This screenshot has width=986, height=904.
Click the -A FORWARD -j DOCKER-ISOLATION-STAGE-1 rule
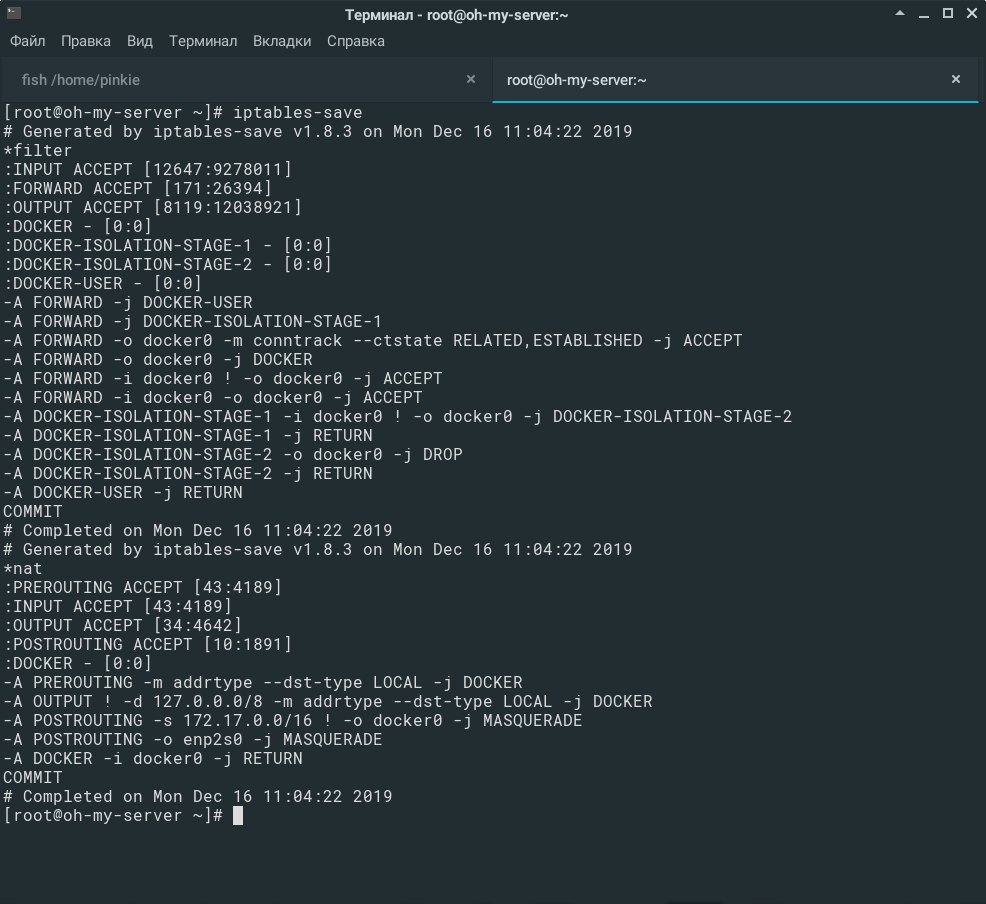pos(192,322)
